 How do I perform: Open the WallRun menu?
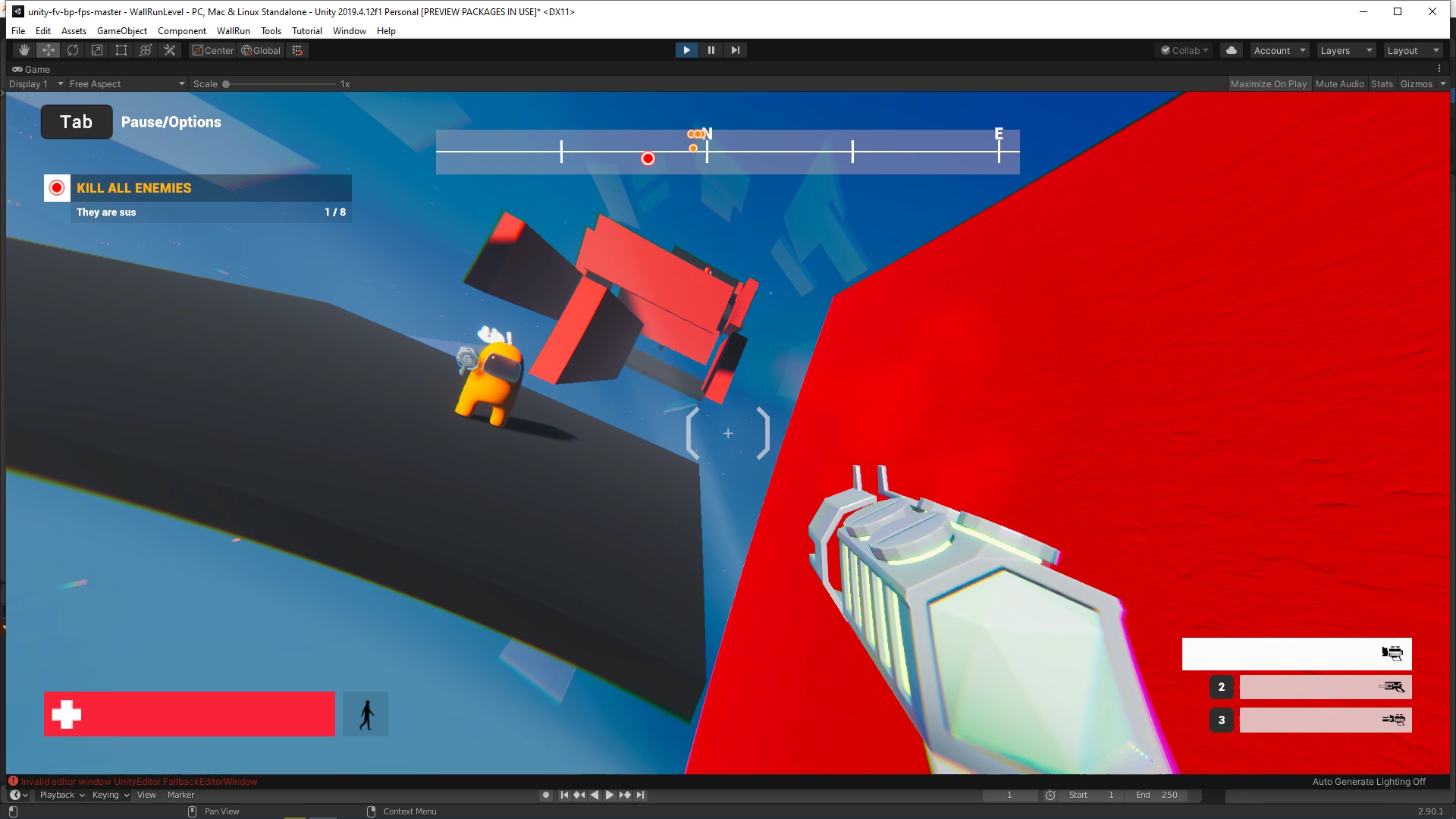point(233,31)
